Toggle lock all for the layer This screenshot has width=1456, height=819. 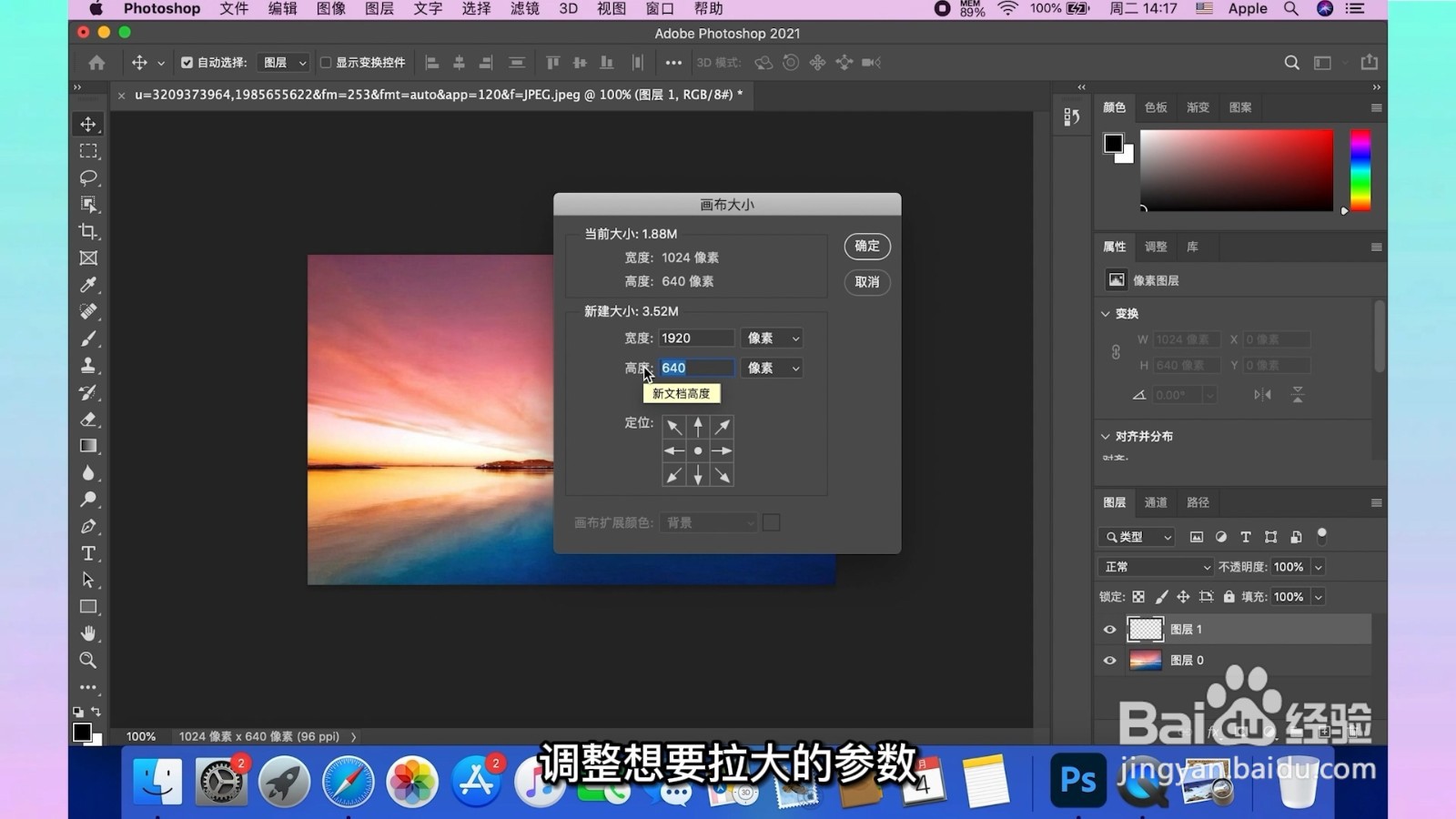1228,597
